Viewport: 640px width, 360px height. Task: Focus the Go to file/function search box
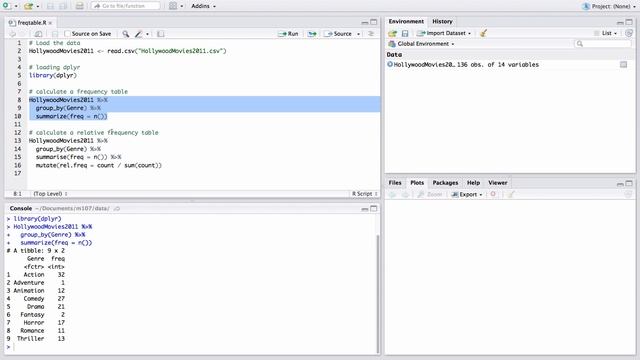(125, 6)
